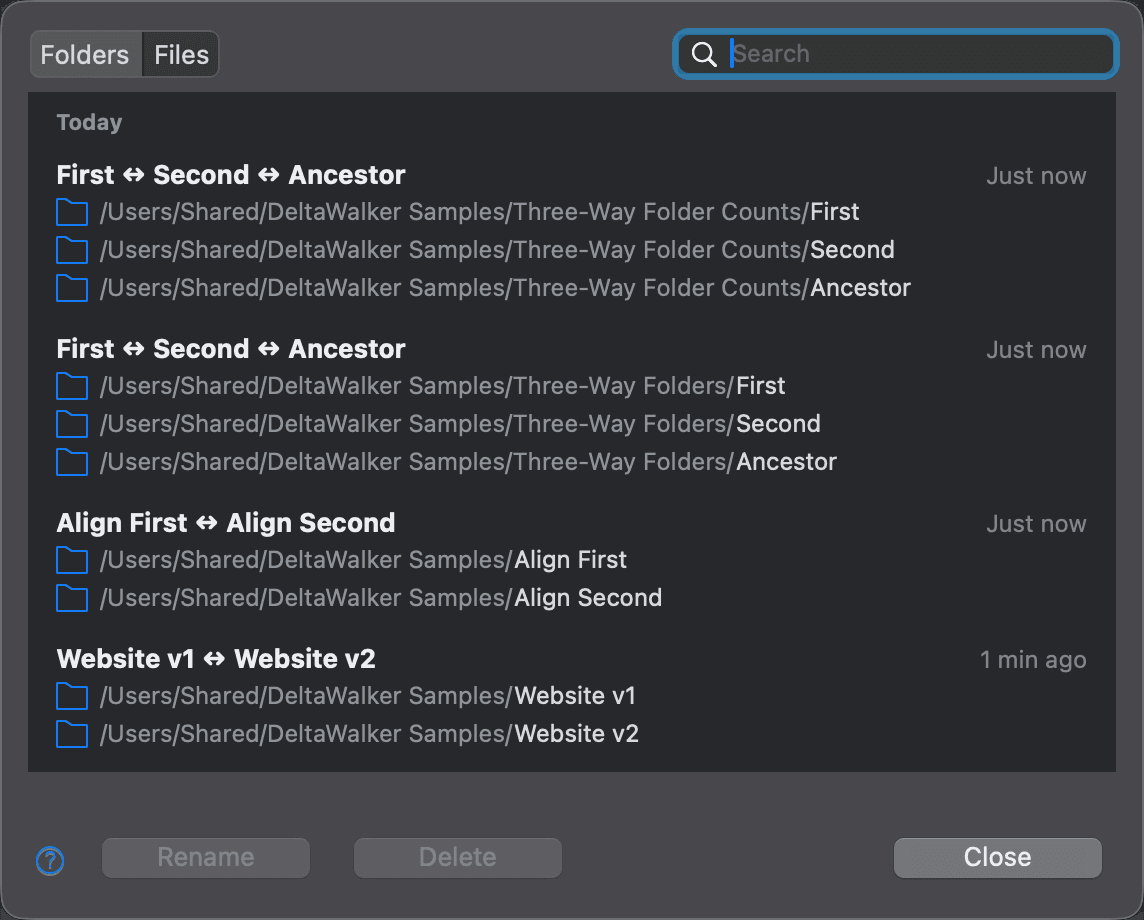Select path Three-Way Folder Counts/Ancestor
The height and width of the screenshot is (920, 1144).
(506, 287)
